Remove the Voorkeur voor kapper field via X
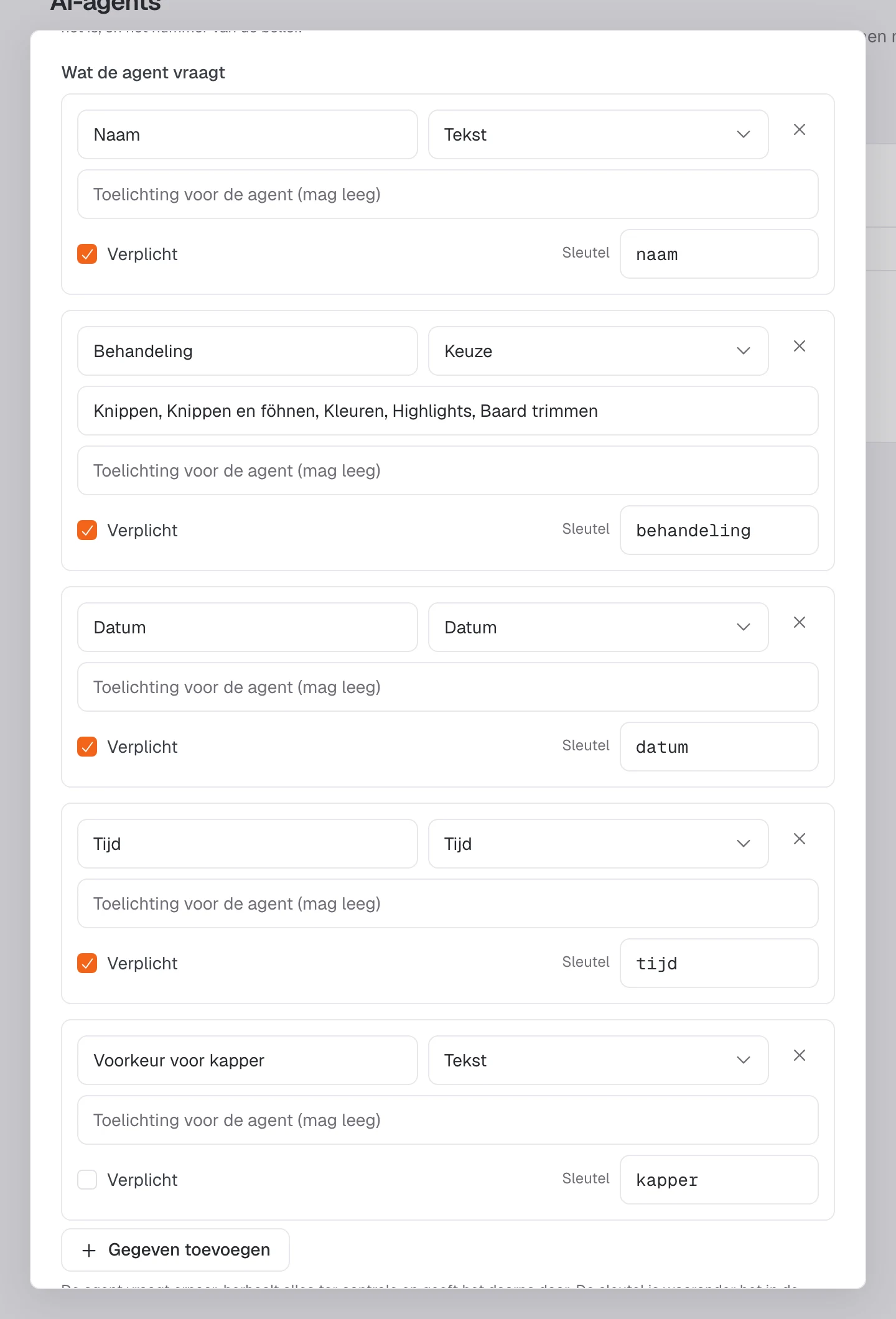Image resolution: width=896 pixels, height=1319 pixels. (x=800, y=1055)
